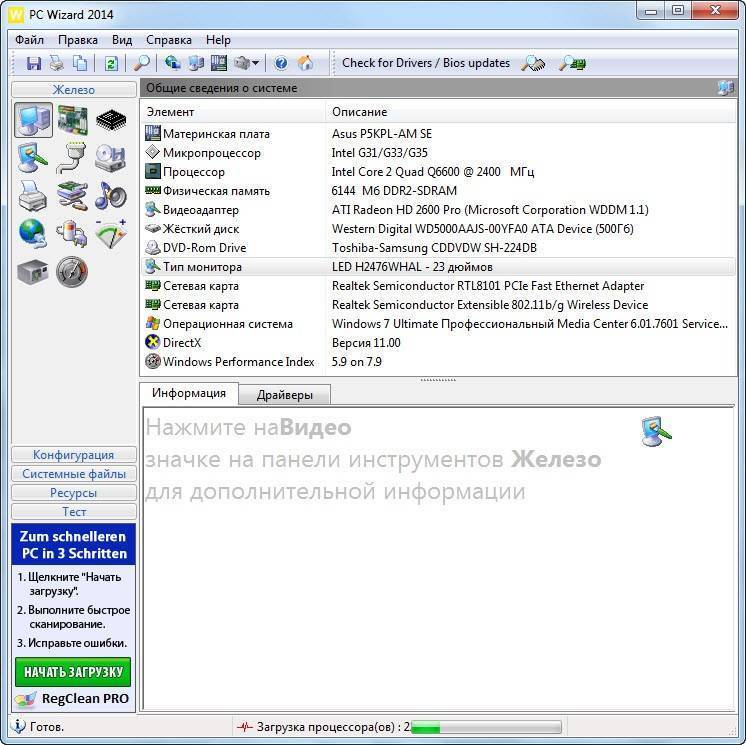Select the Network globe icon
The image size is (746, 745).
[33, 234]
